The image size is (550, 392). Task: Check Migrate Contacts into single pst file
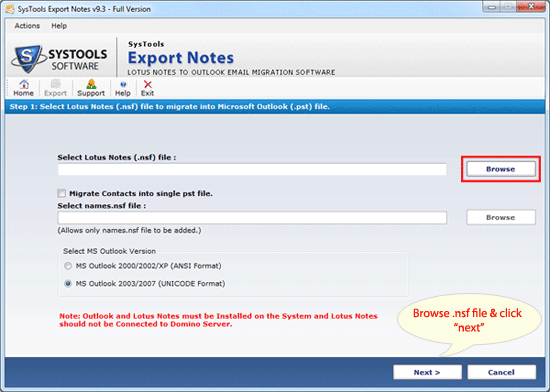click(62, 193)
